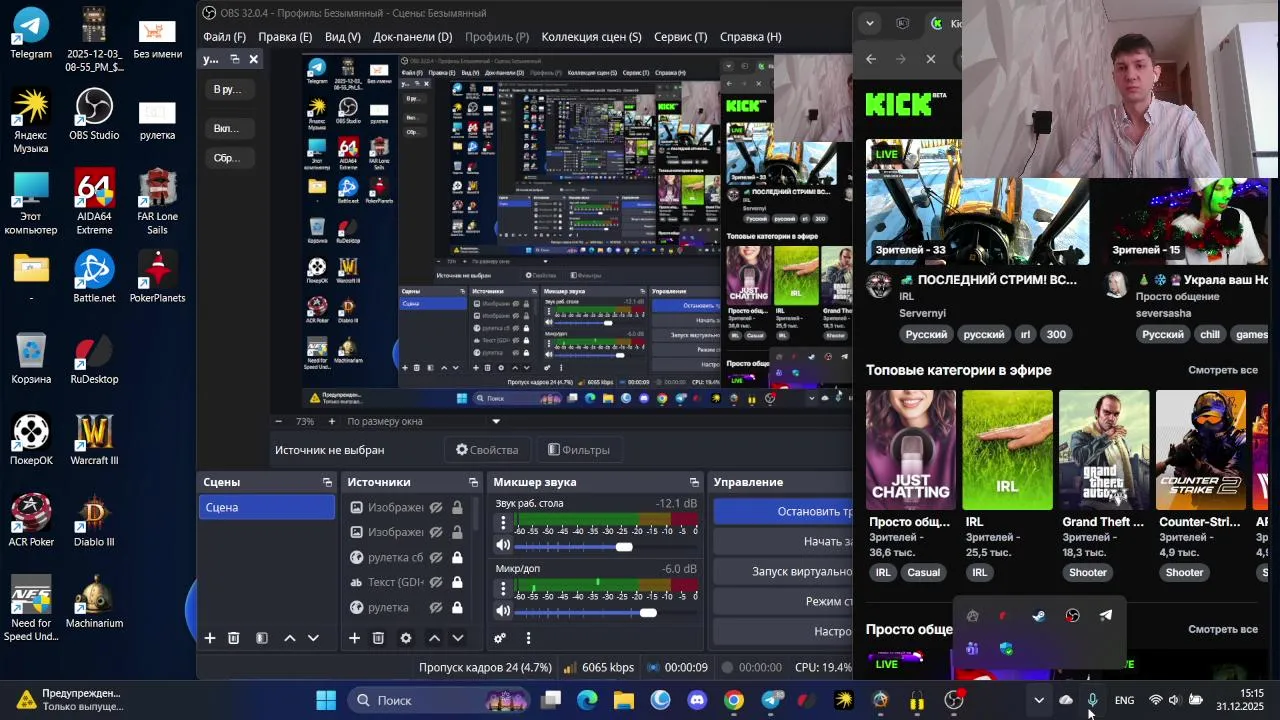Image resolution: width=1280 pixels, height=720 pixels.
Task: Open the AIDA64 Extreme desktop shortcut
Action: point(94,203)
